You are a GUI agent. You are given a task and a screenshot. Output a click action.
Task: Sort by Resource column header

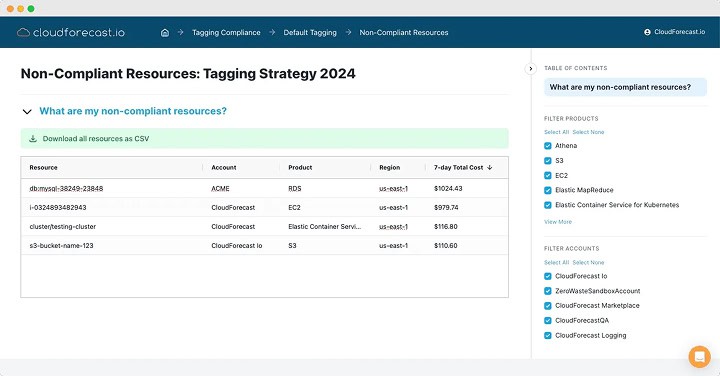point(43,168)
